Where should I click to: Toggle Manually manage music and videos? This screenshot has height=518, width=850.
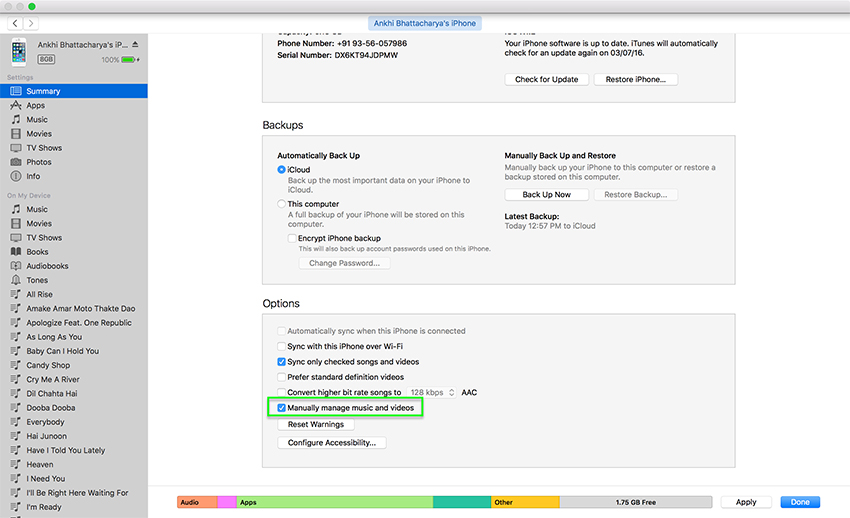(282, 408)
